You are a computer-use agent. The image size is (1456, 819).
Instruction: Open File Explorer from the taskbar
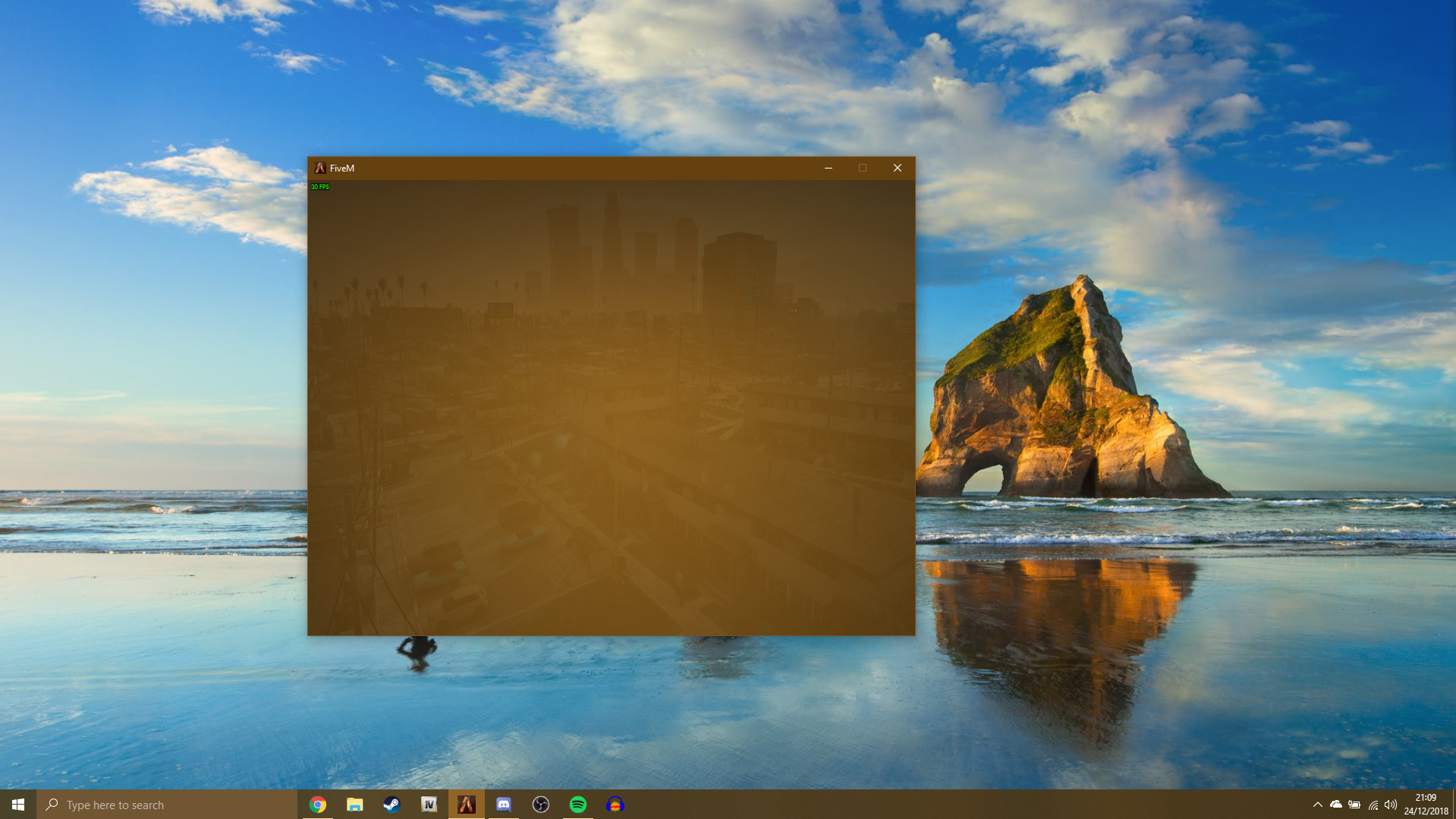pyautogui.click(x=354, y=805)
